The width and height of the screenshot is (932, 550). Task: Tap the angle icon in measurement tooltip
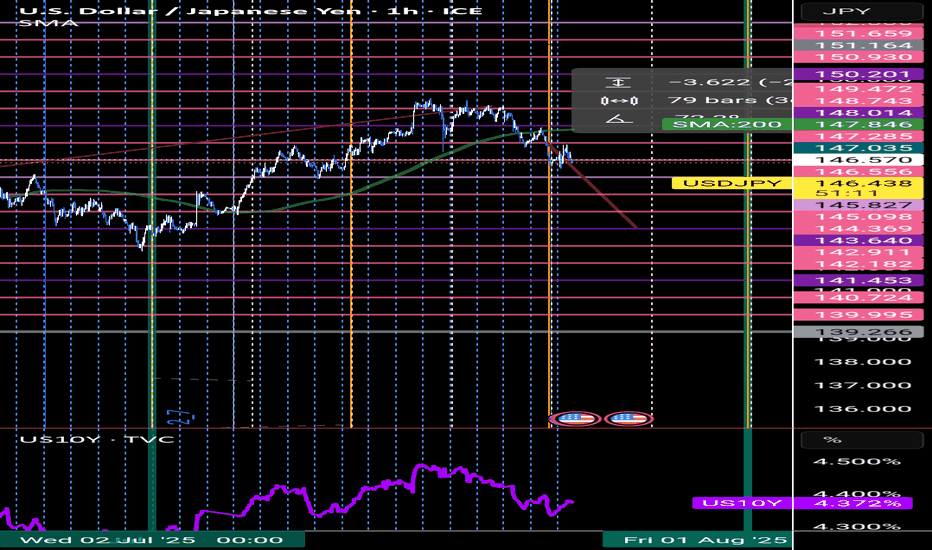pos(618,120)
